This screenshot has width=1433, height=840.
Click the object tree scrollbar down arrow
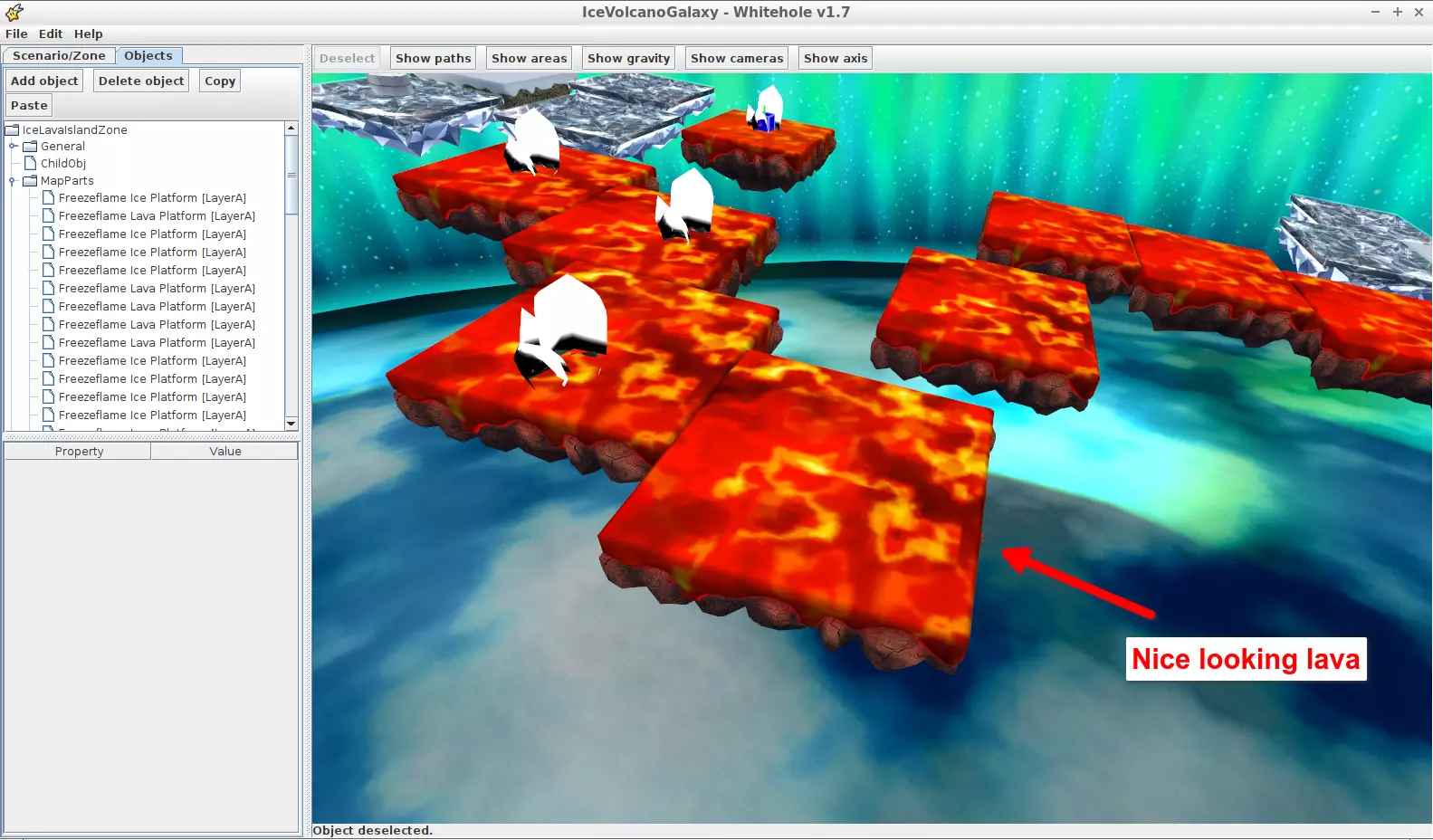point(291,423)
